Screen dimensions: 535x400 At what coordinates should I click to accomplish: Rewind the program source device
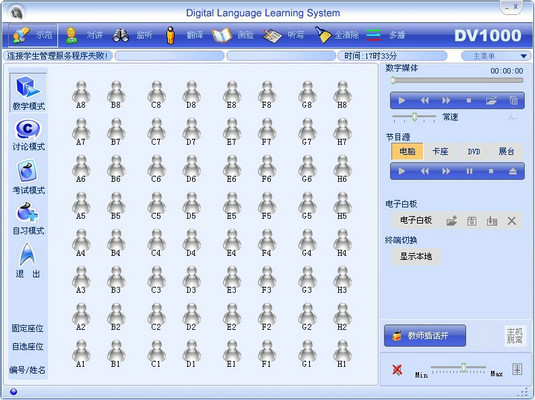(424, 171)
